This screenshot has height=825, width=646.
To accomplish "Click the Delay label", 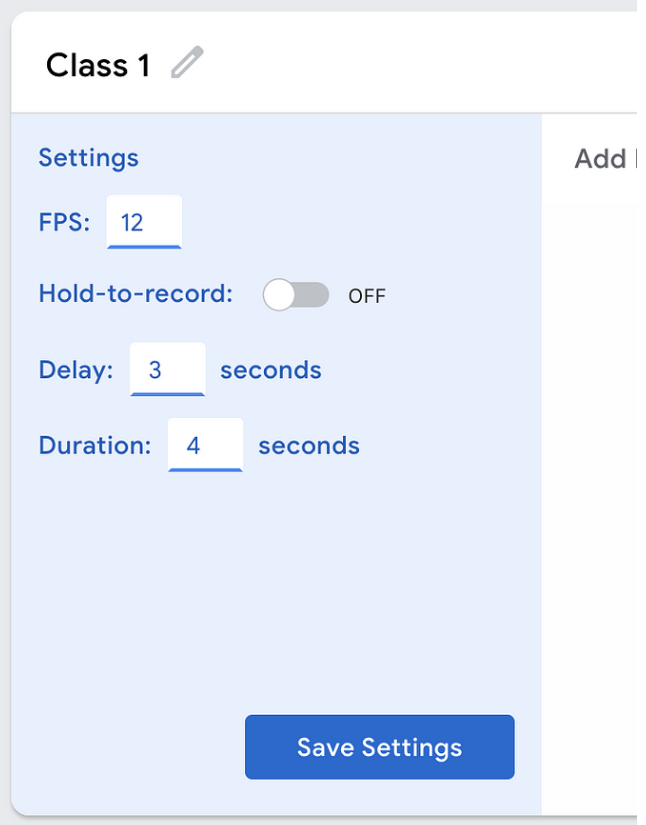I will tap(76, 370).
